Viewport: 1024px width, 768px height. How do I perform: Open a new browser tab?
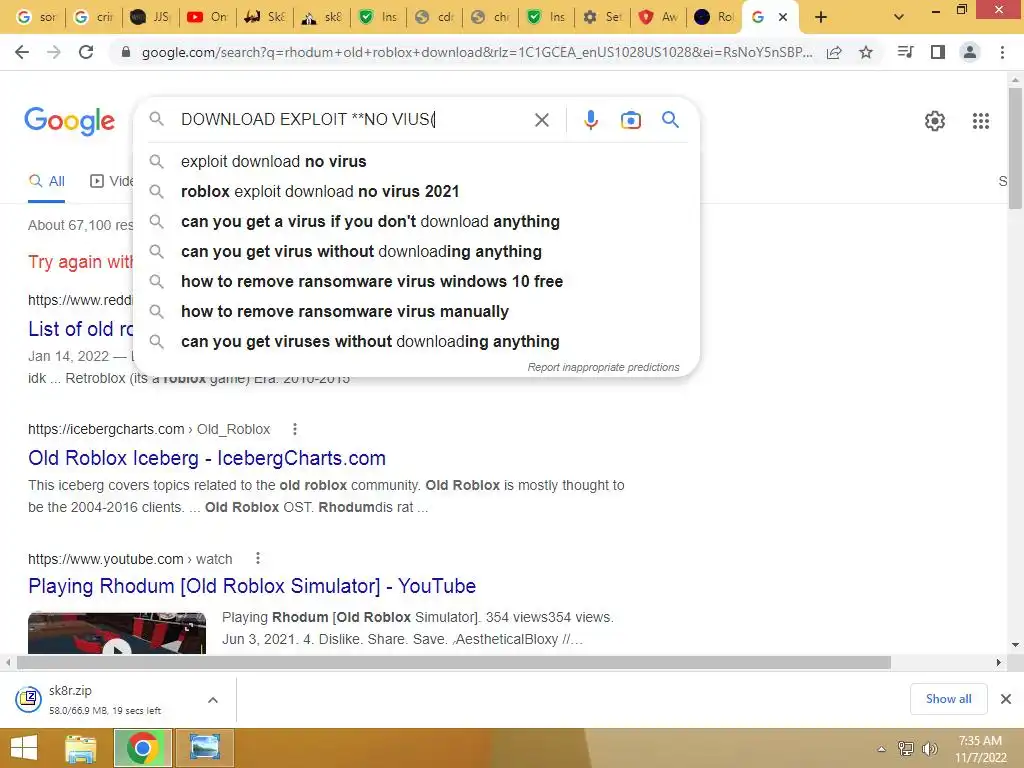tap(821, 18)
